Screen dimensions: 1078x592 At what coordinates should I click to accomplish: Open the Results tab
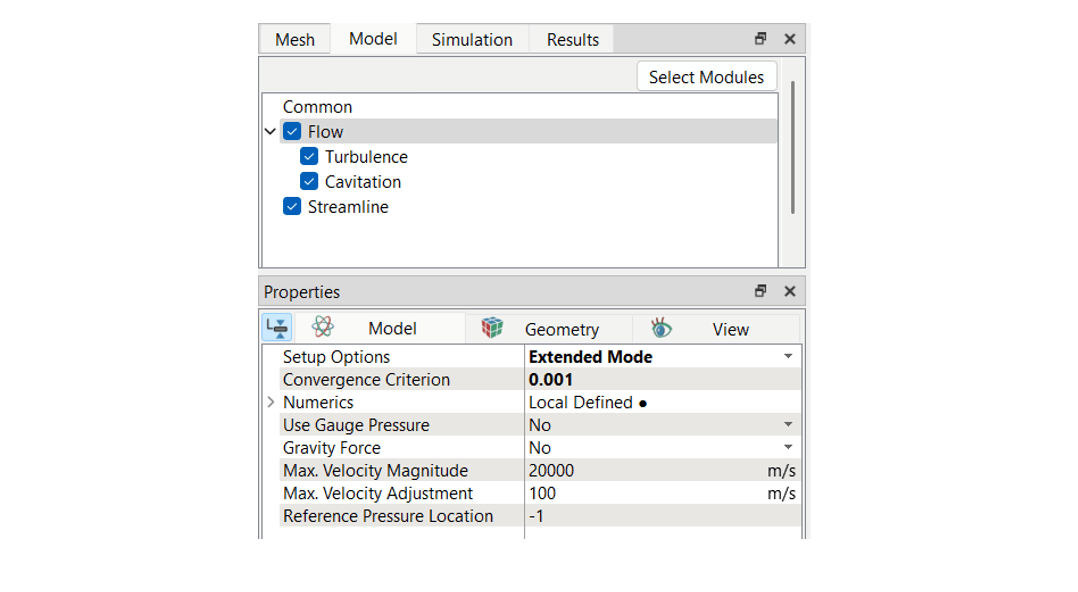click(x=572, y=40)
